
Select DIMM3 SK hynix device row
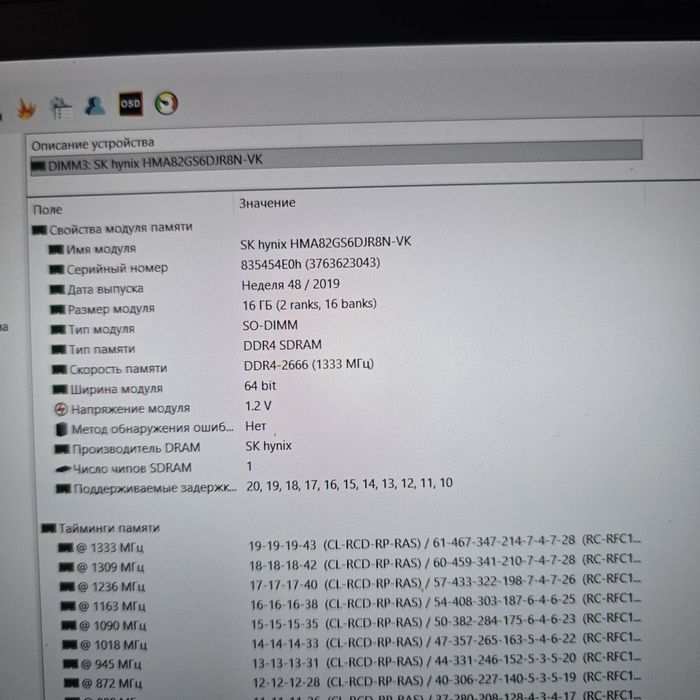pyautogui.click(x=336, y=157)
